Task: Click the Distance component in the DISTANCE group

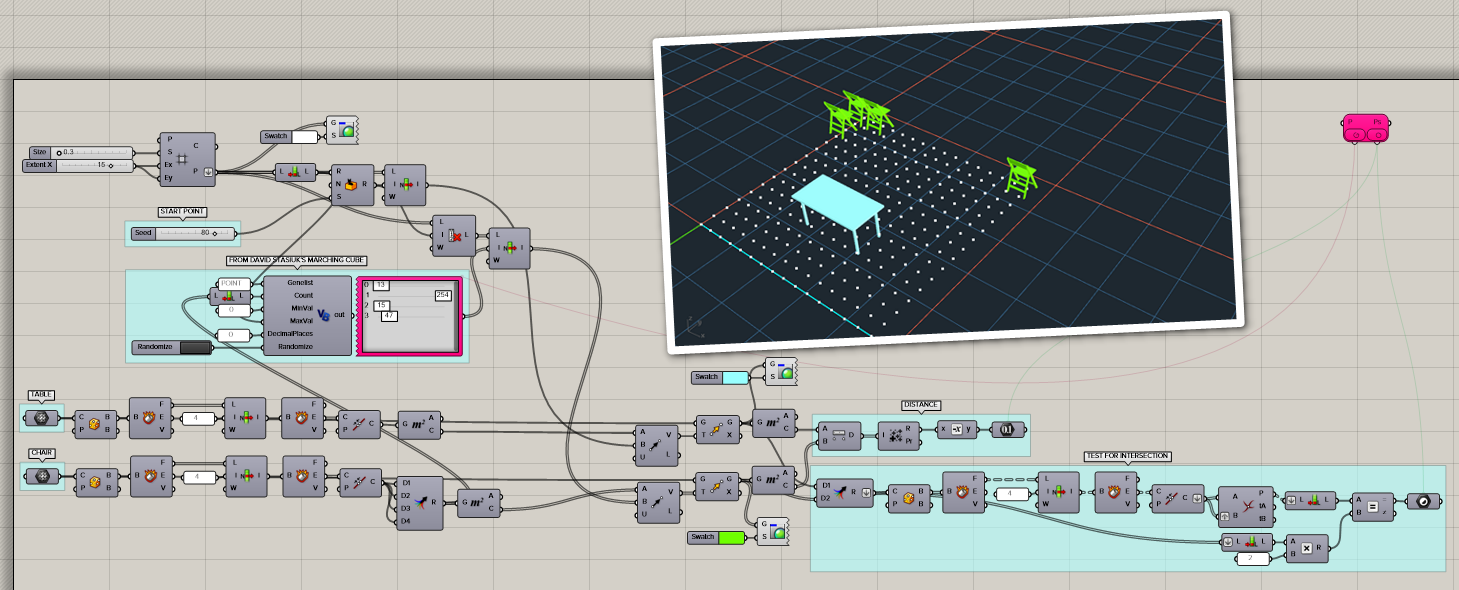Action: pyautogui.click(x=840, y=434)
